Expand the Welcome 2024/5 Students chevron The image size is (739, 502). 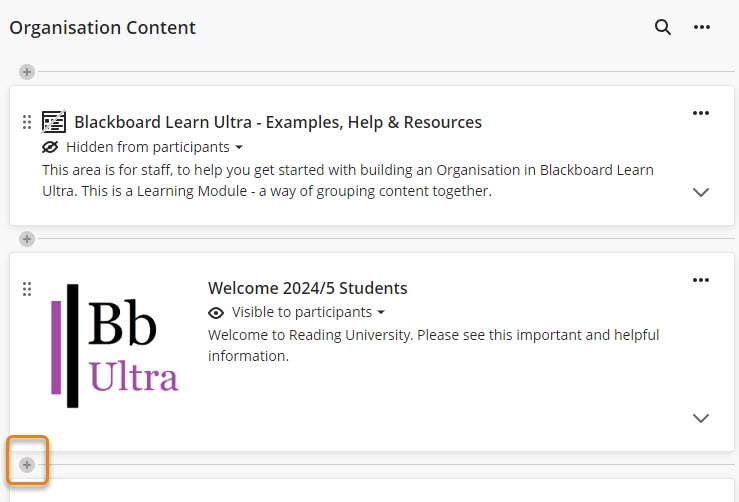701,418
